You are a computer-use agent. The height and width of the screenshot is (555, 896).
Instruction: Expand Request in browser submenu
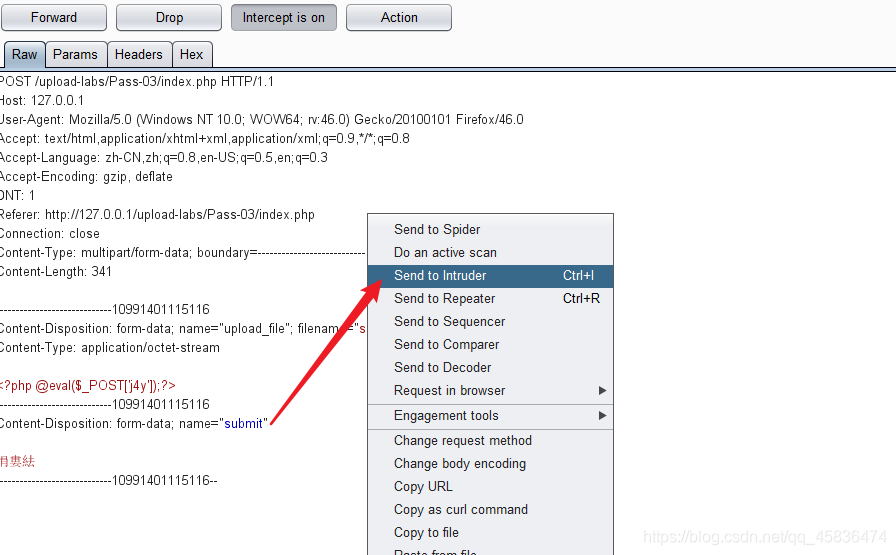coord(490,391)
